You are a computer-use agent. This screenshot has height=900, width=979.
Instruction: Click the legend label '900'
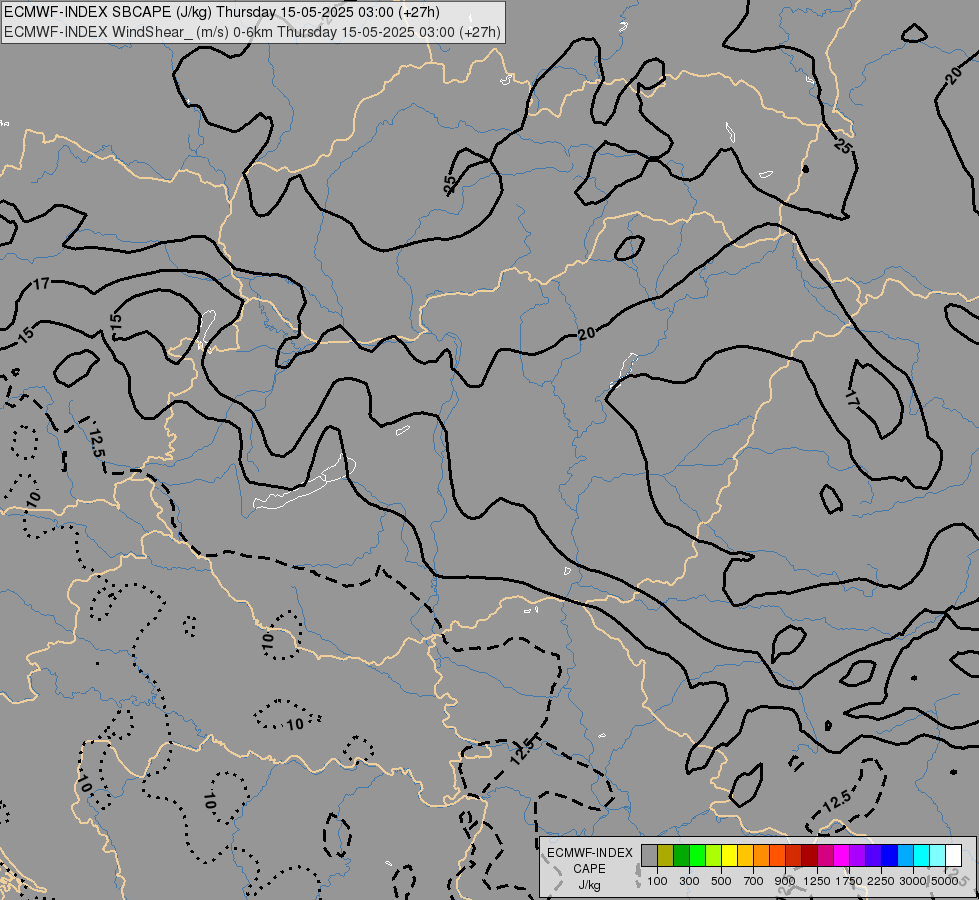785,881
